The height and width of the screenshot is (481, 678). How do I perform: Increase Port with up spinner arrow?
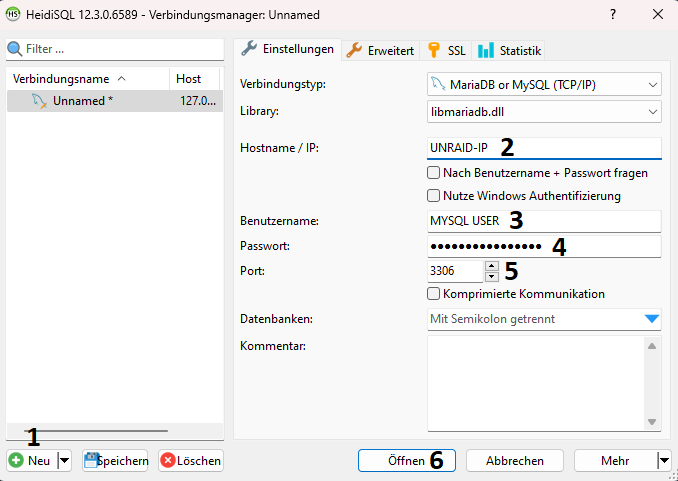coord(492,266)
